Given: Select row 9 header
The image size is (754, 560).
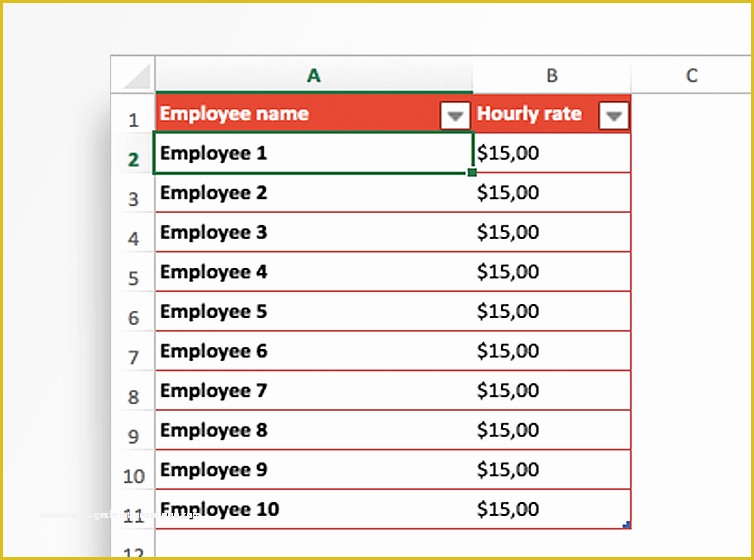Looking at the screenshot, I should click(x=133, y=430).
